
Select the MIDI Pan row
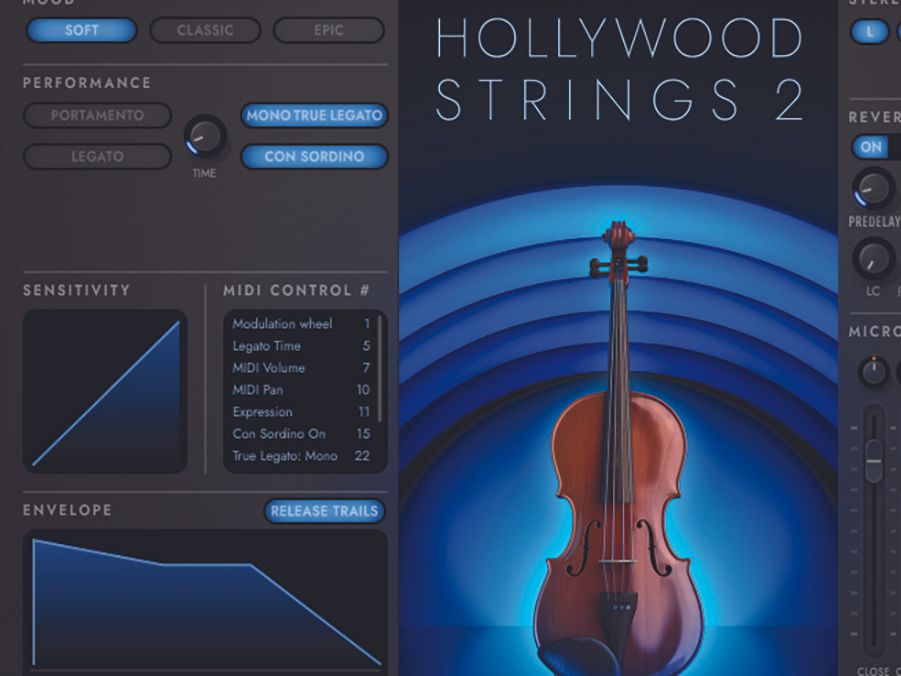point(301,389)
